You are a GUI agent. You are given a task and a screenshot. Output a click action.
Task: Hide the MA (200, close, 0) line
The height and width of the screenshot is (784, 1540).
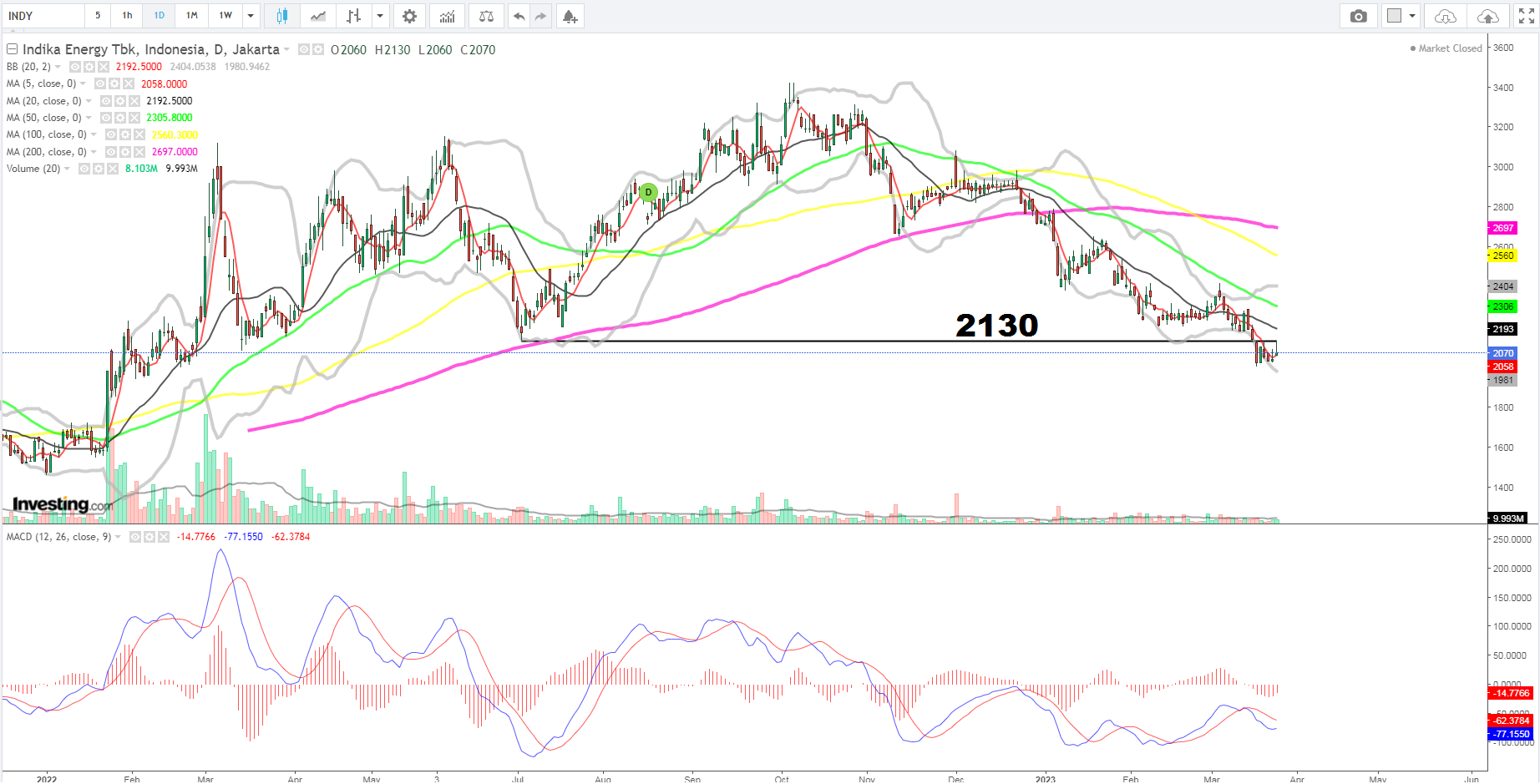tap(111, 152)
